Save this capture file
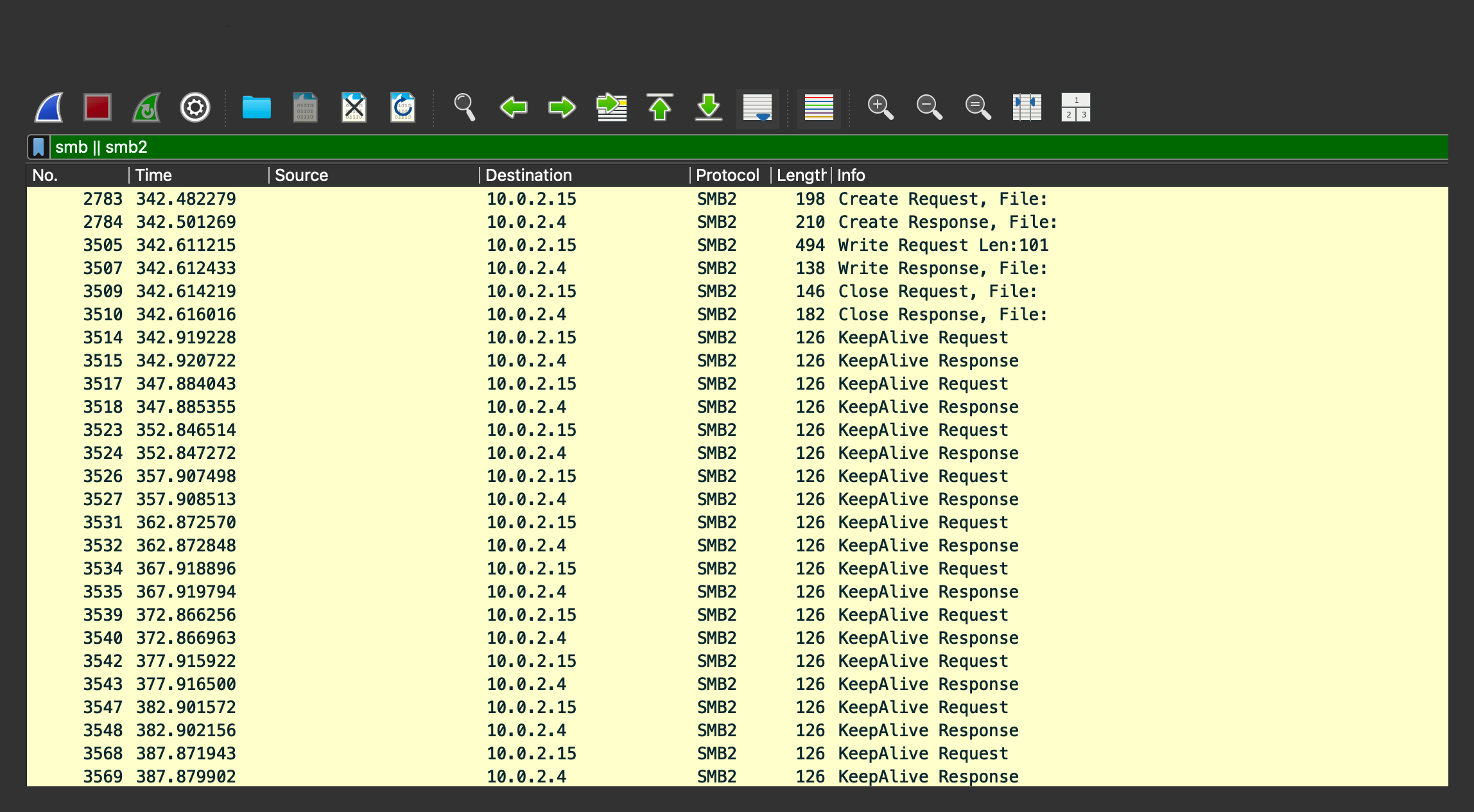 [306, 107]
